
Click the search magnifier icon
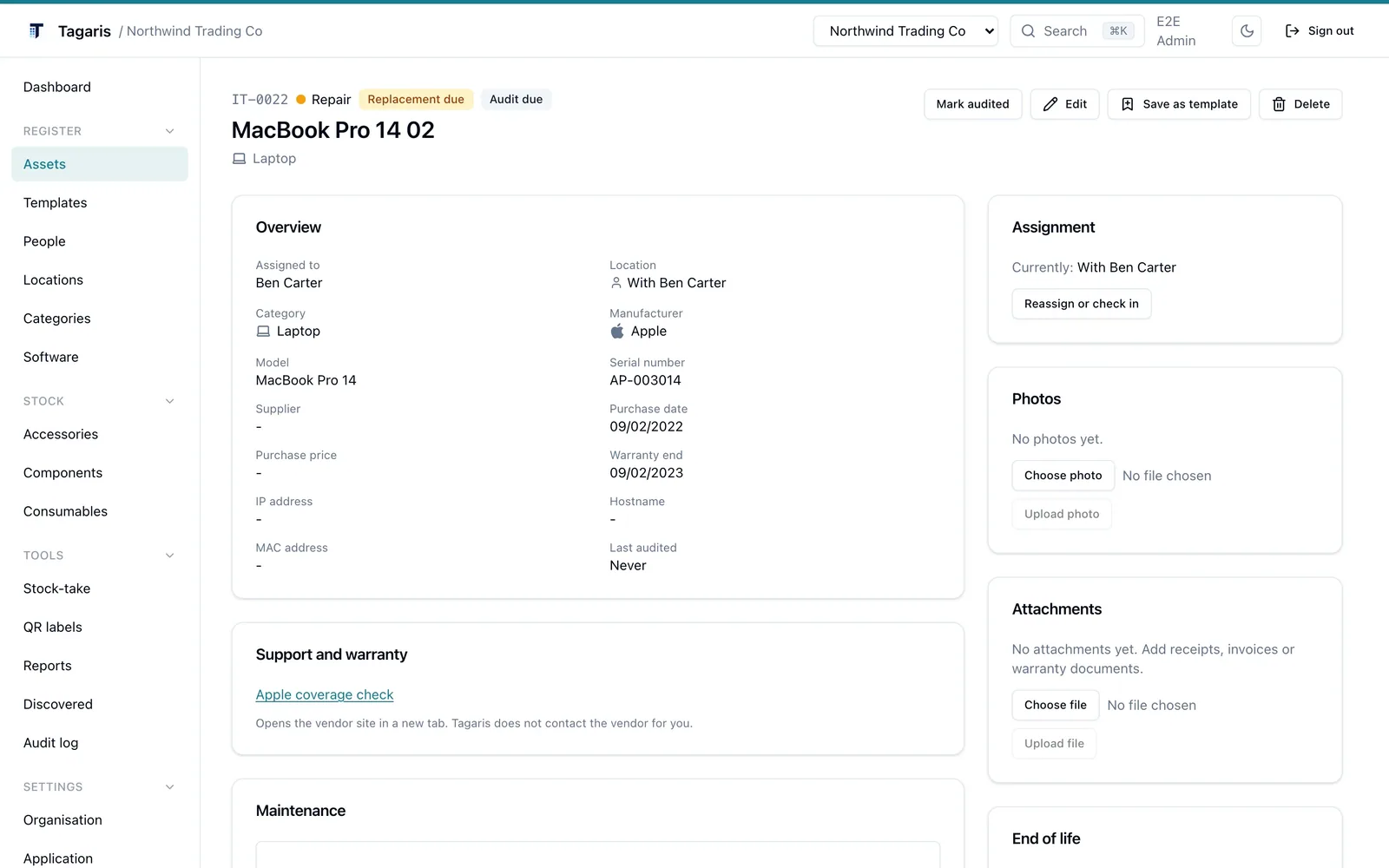1028,31
